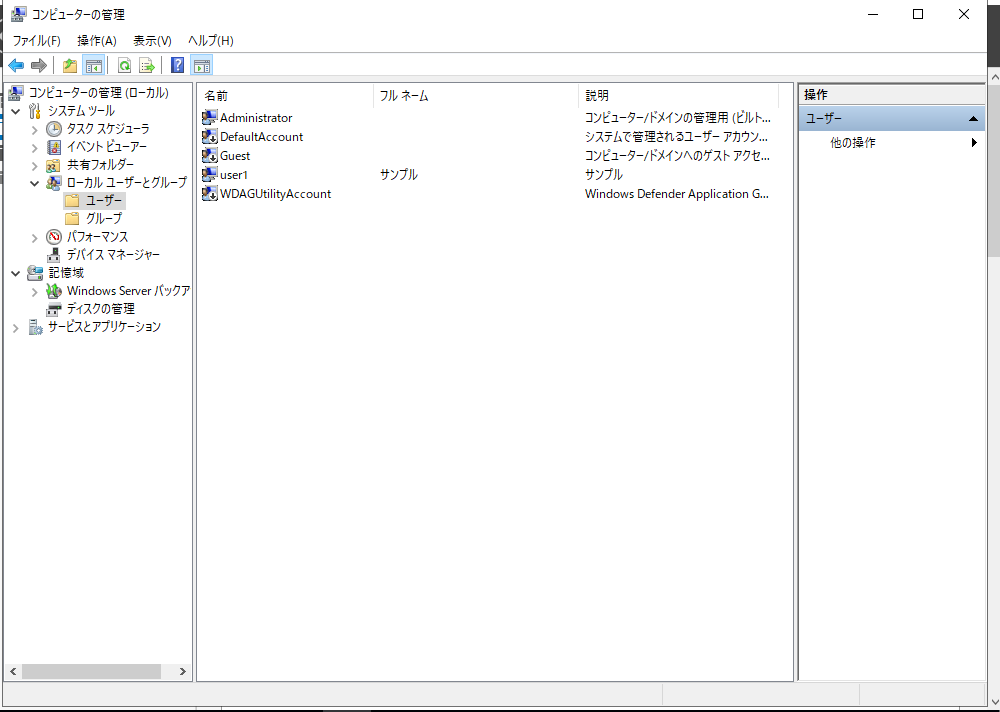This screenshot has width=1000, height=712.
Task: Click the WDAGUtilityAccount name text
Action: [x=276, y=193]
